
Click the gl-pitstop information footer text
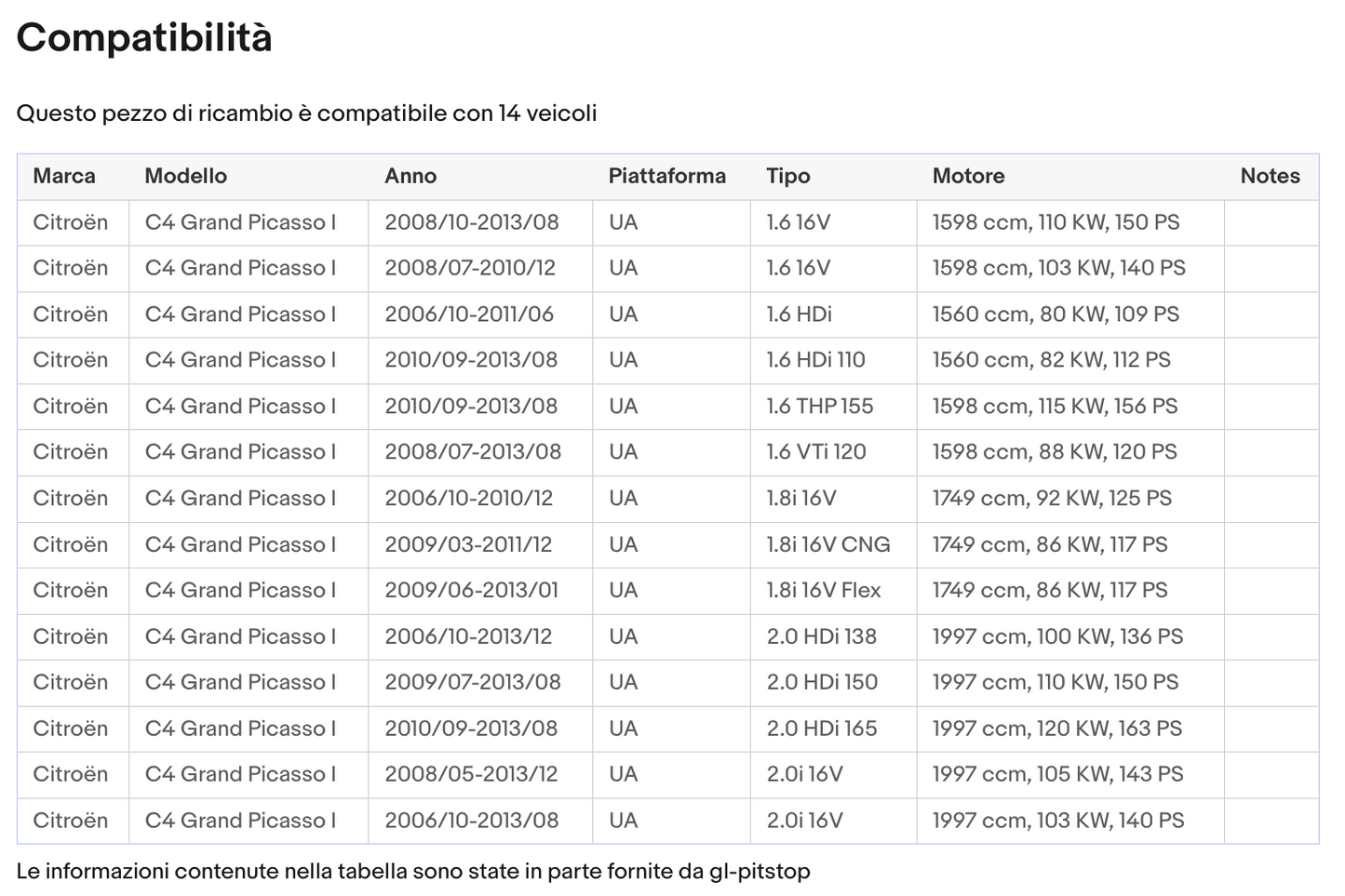(413, 872)
